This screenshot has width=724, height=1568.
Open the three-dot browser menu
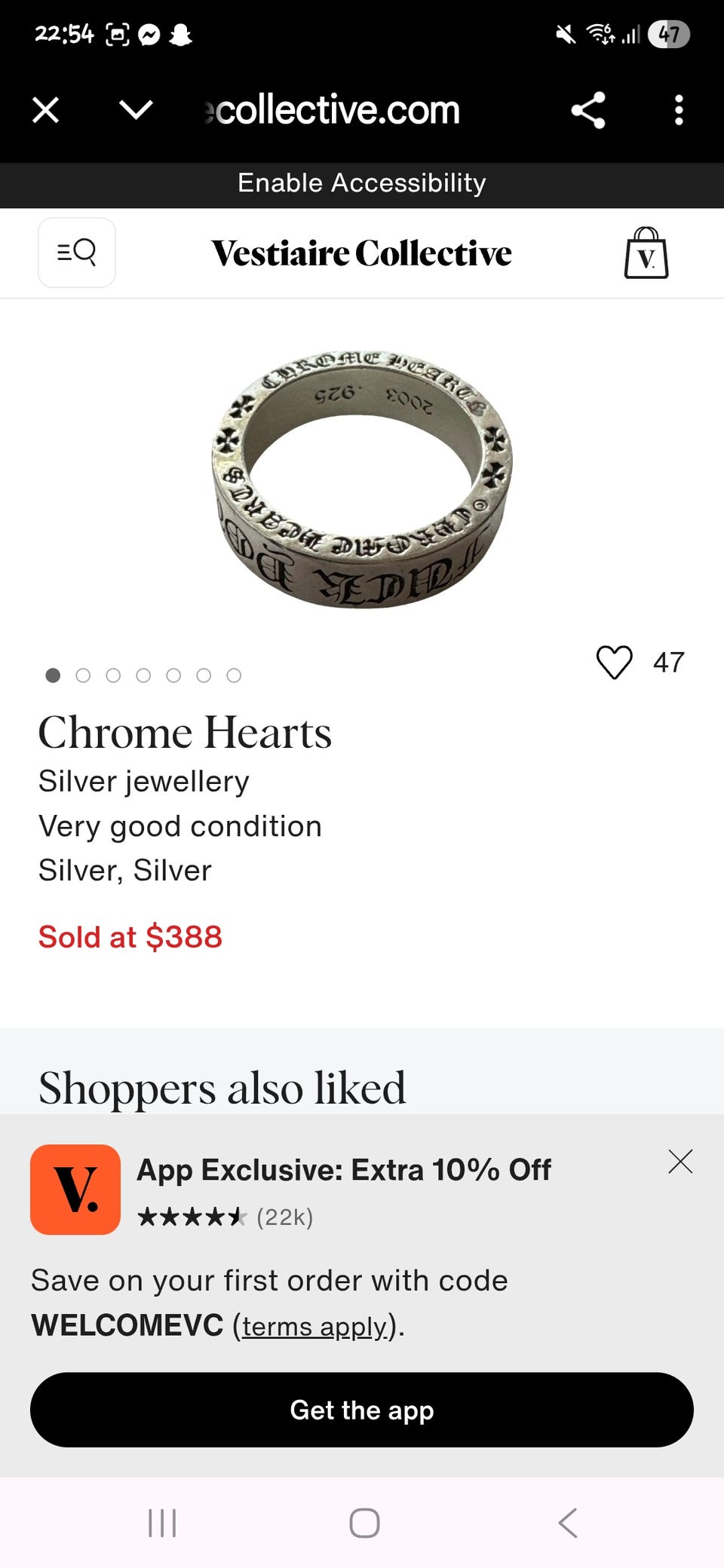pos(679,110)
